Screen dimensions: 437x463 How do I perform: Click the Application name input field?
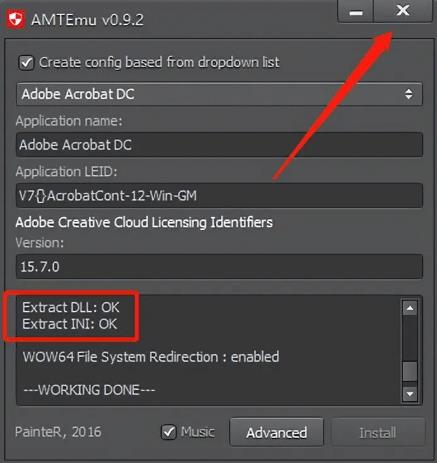[x=219, y=145]
